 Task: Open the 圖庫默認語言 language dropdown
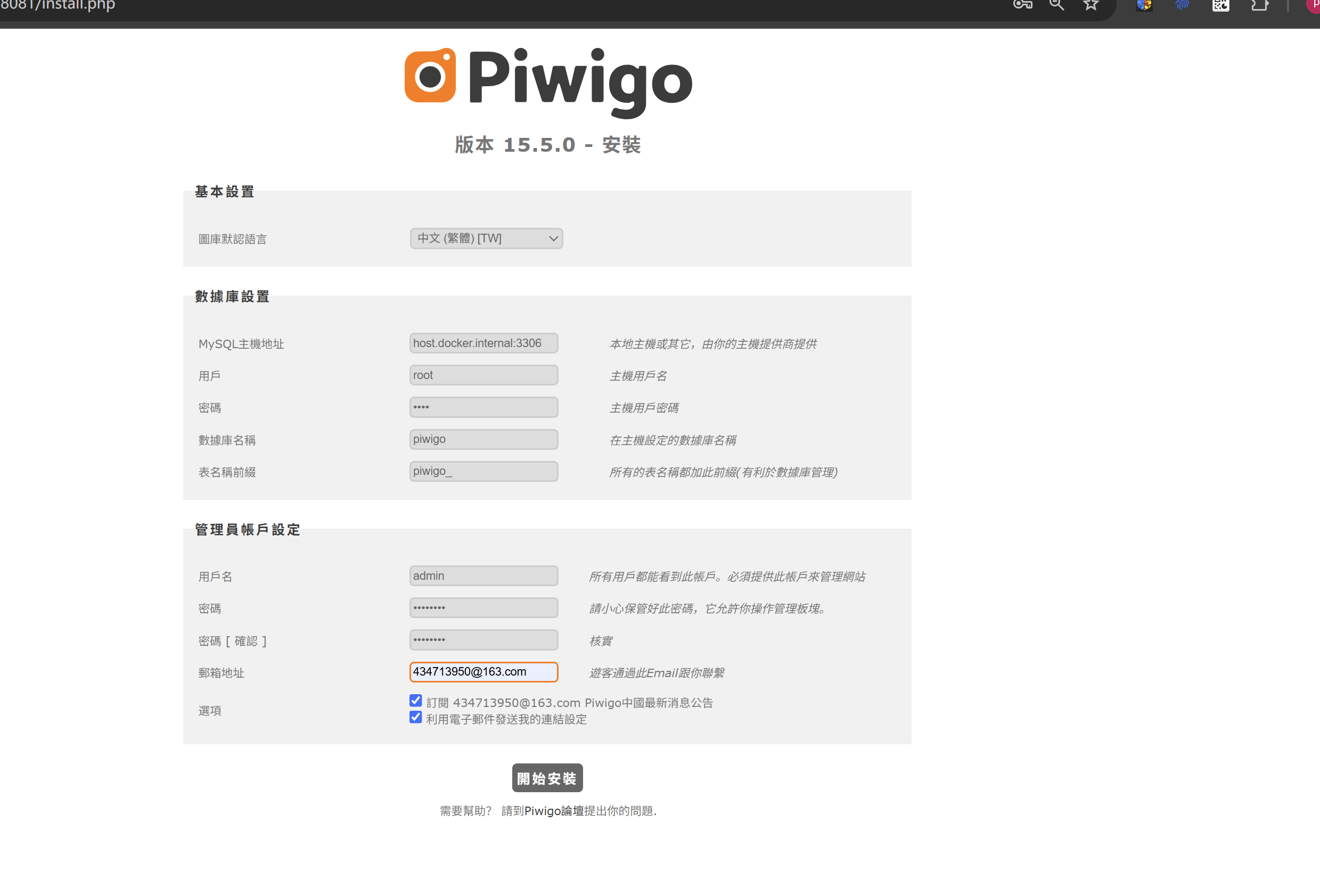486,239
